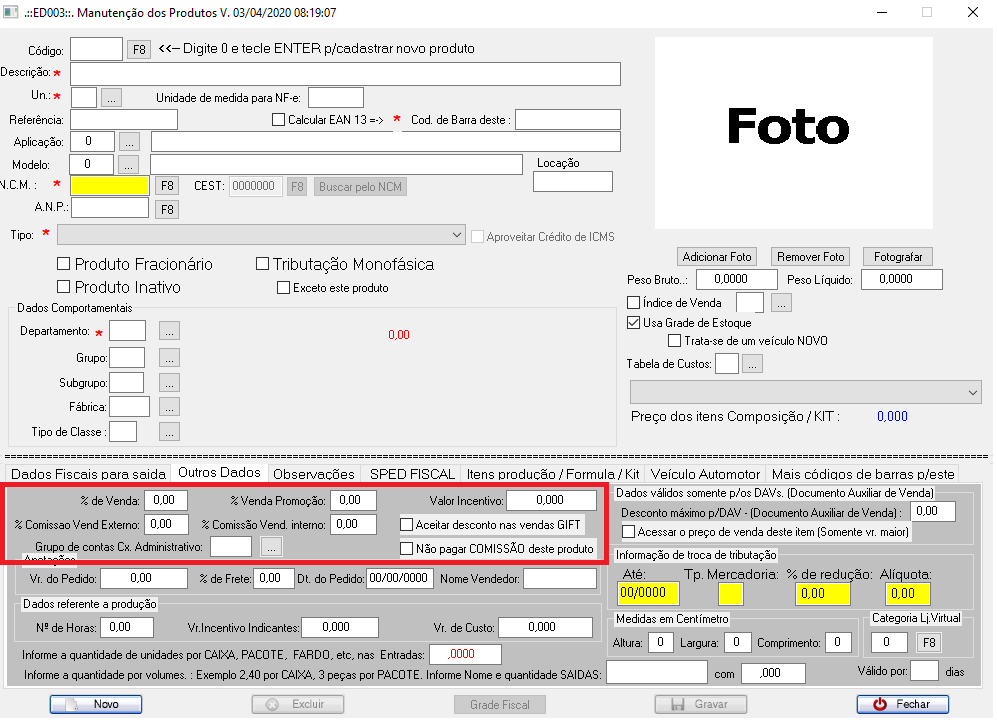Click the F8 search button beside N.C.M.
Image resolution: width=997 pixels, height=722 pixels.
[x=166, y=186]
